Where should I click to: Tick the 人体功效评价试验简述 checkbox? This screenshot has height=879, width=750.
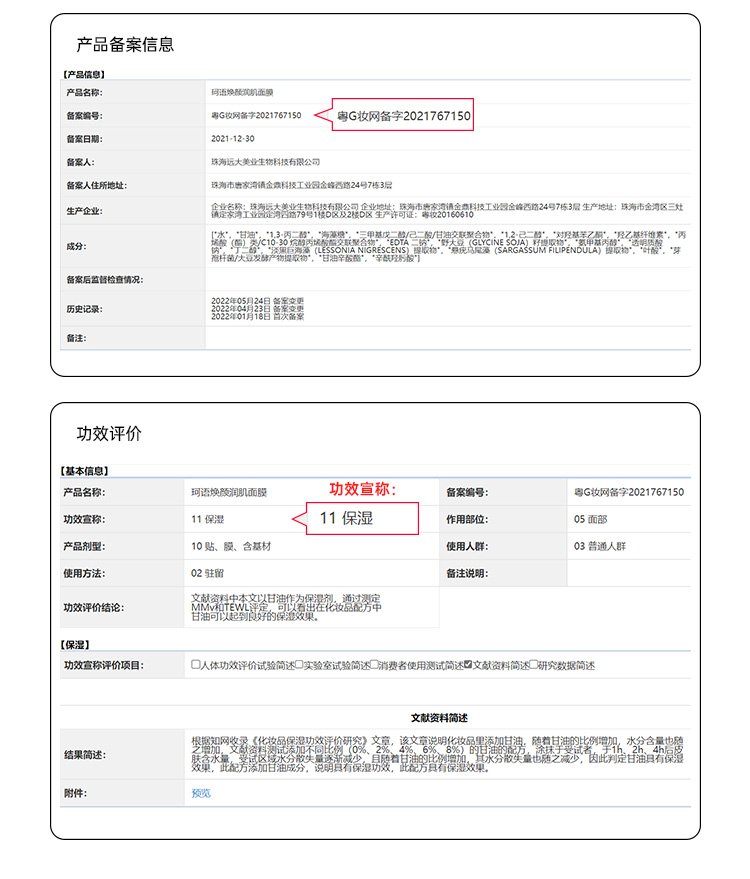tap(196, 664)
